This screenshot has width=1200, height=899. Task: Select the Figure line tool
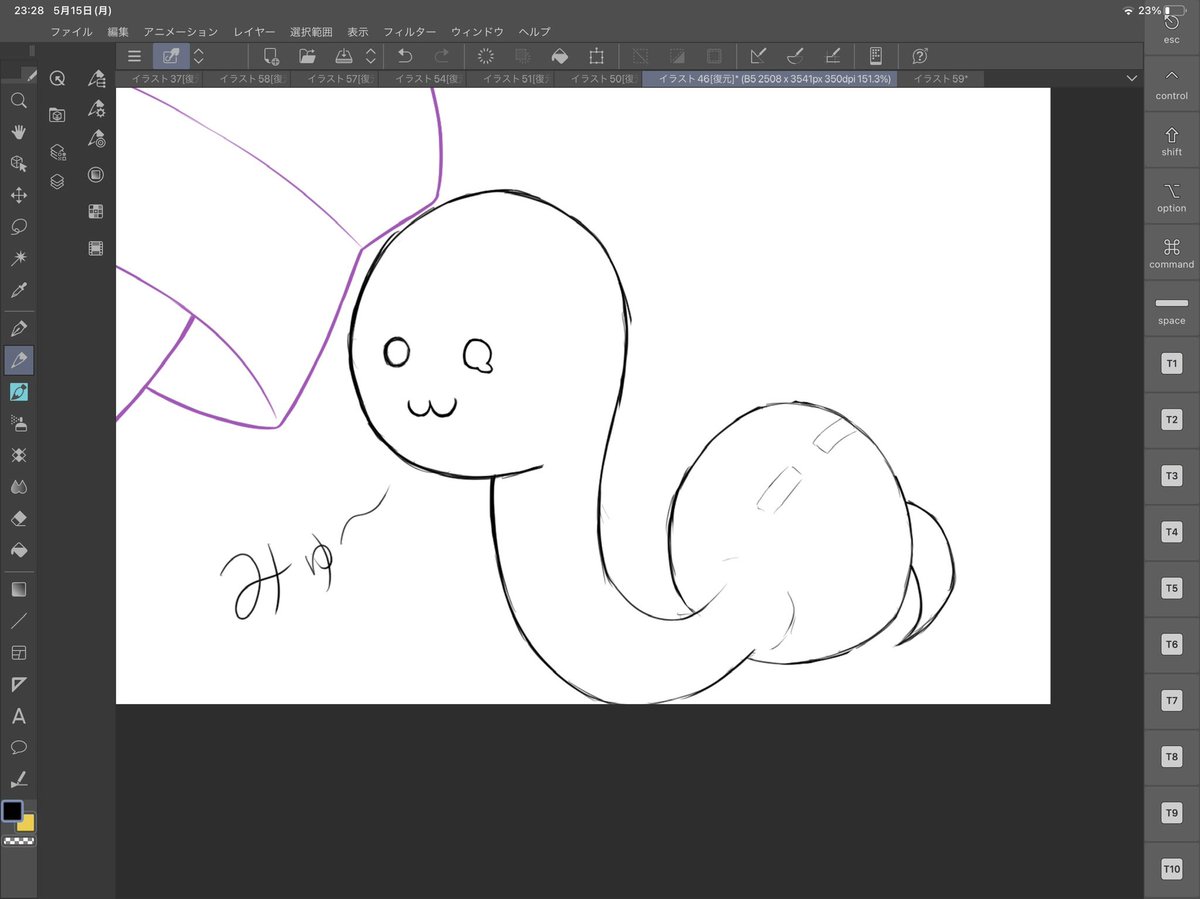click(x=18, y=621)
